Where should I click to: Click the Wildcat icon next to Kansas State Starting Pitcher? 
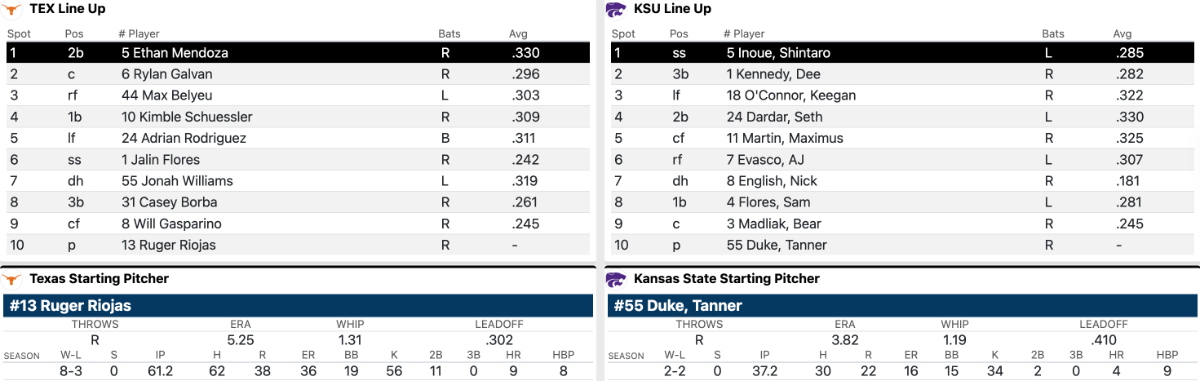[615, 279]
